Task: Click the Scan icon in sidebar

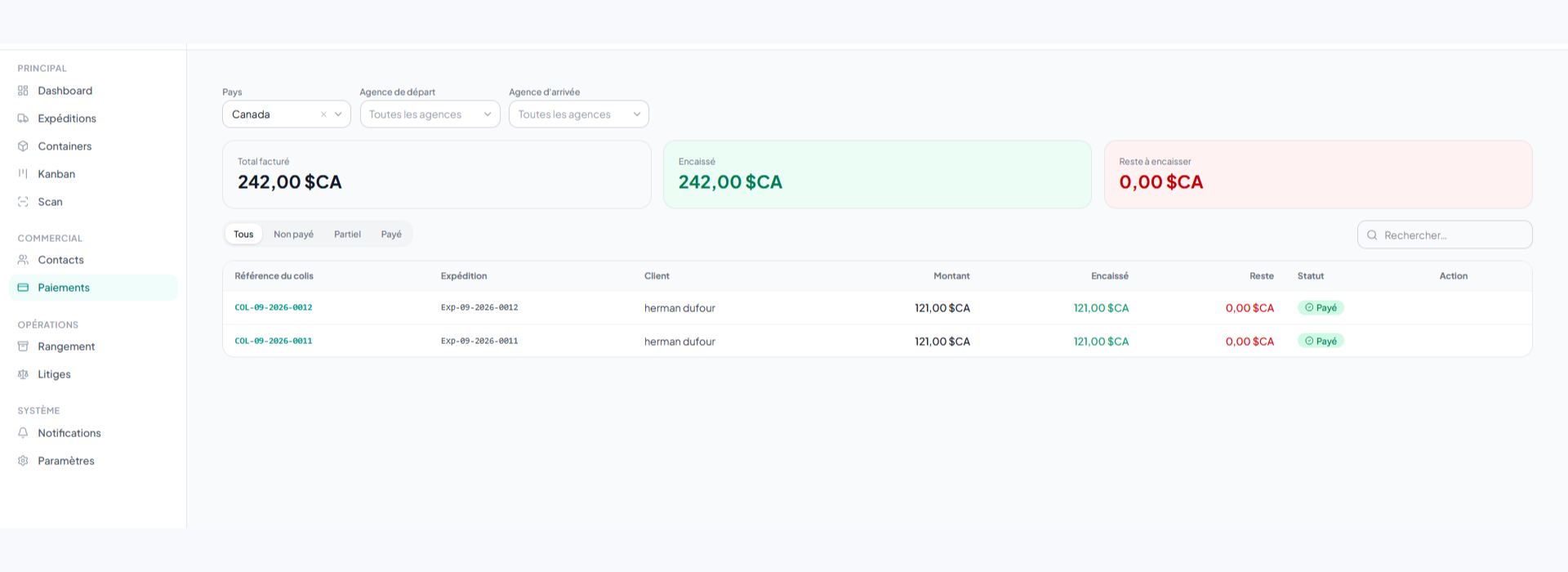Action: [x=23, y=202]
